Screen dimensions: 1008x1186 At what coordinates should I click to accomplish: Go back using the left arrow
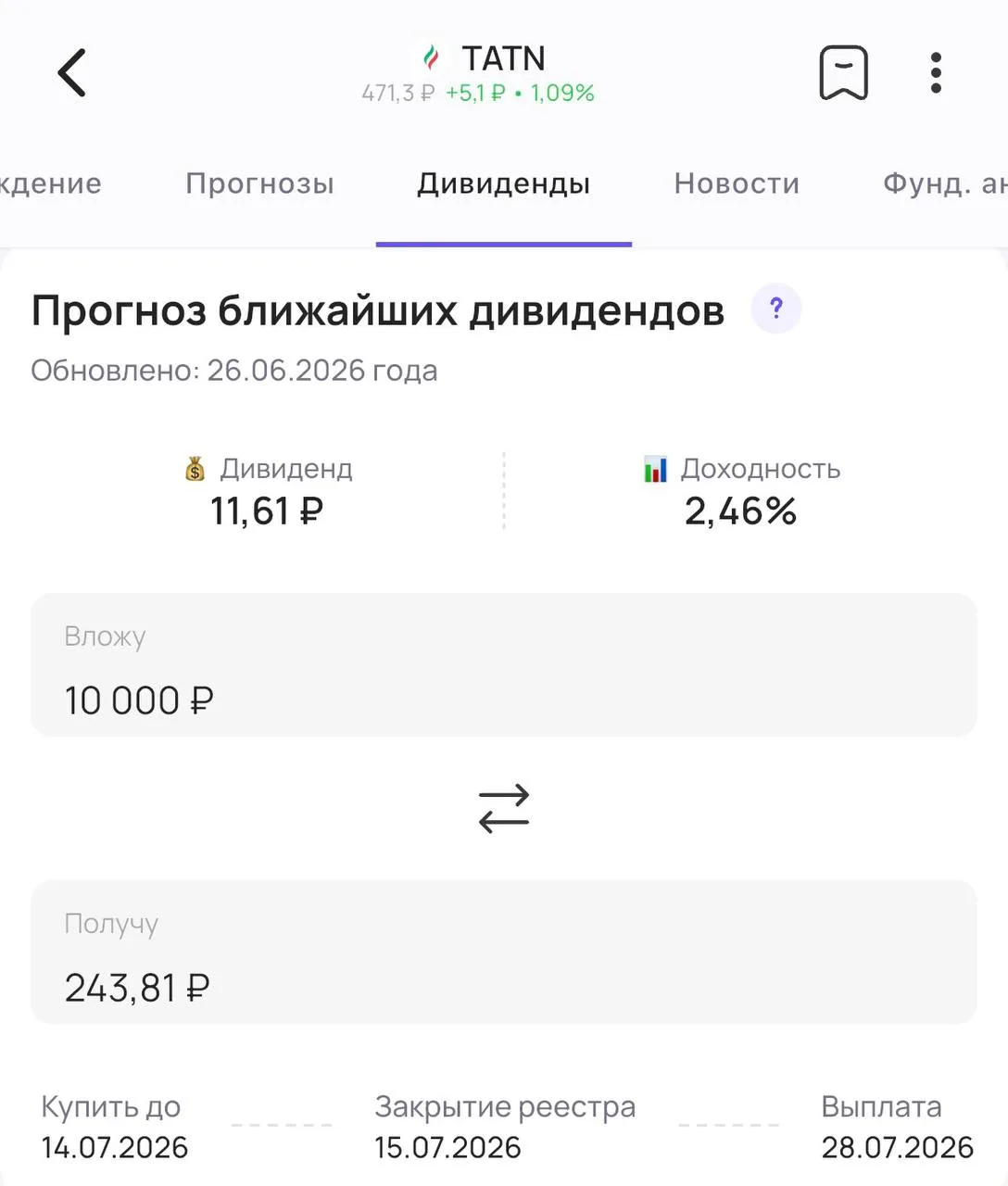72,73
